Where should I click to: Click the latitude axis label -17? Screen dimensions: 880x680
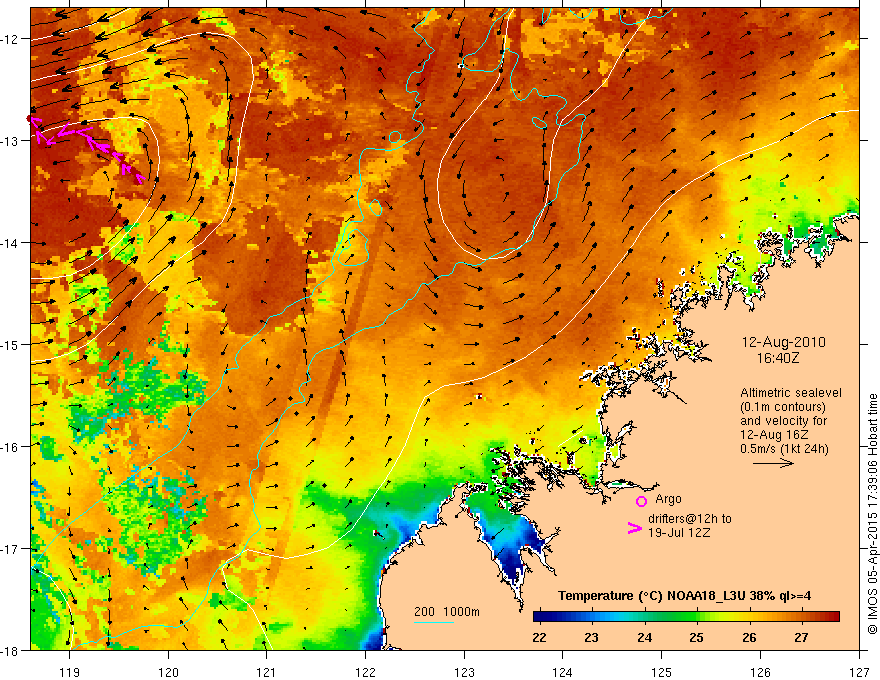click(11, 549)
